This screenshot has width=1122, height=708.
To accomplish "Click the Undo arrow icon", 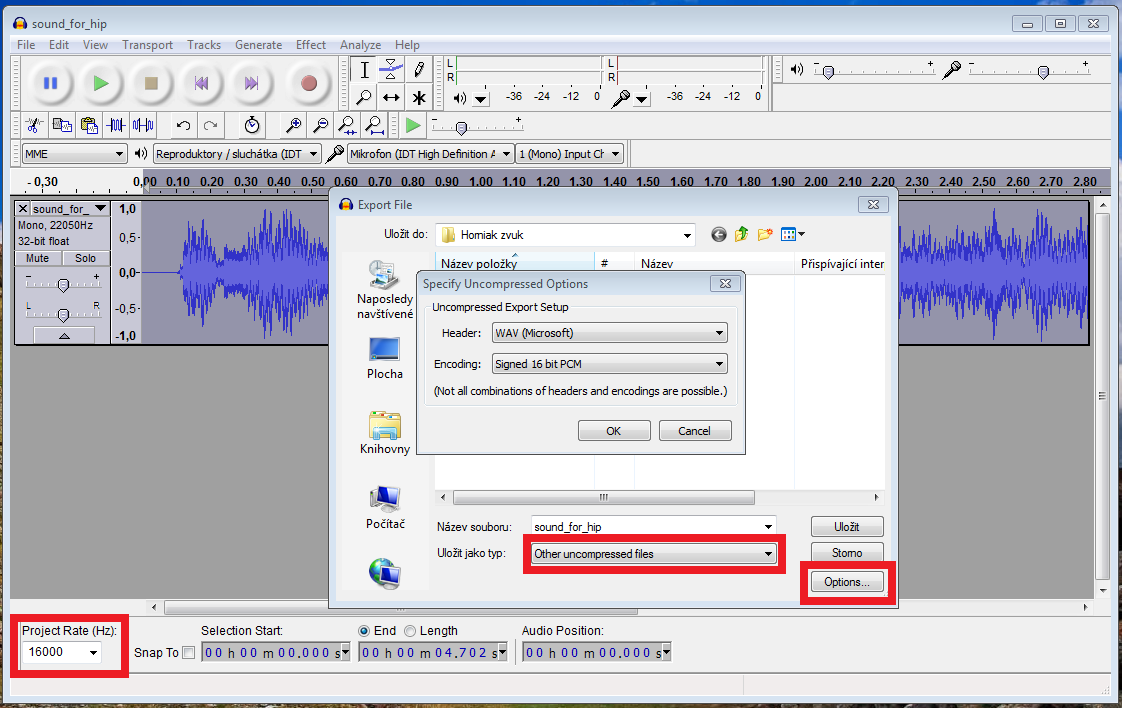I will [x=183, y=126].
